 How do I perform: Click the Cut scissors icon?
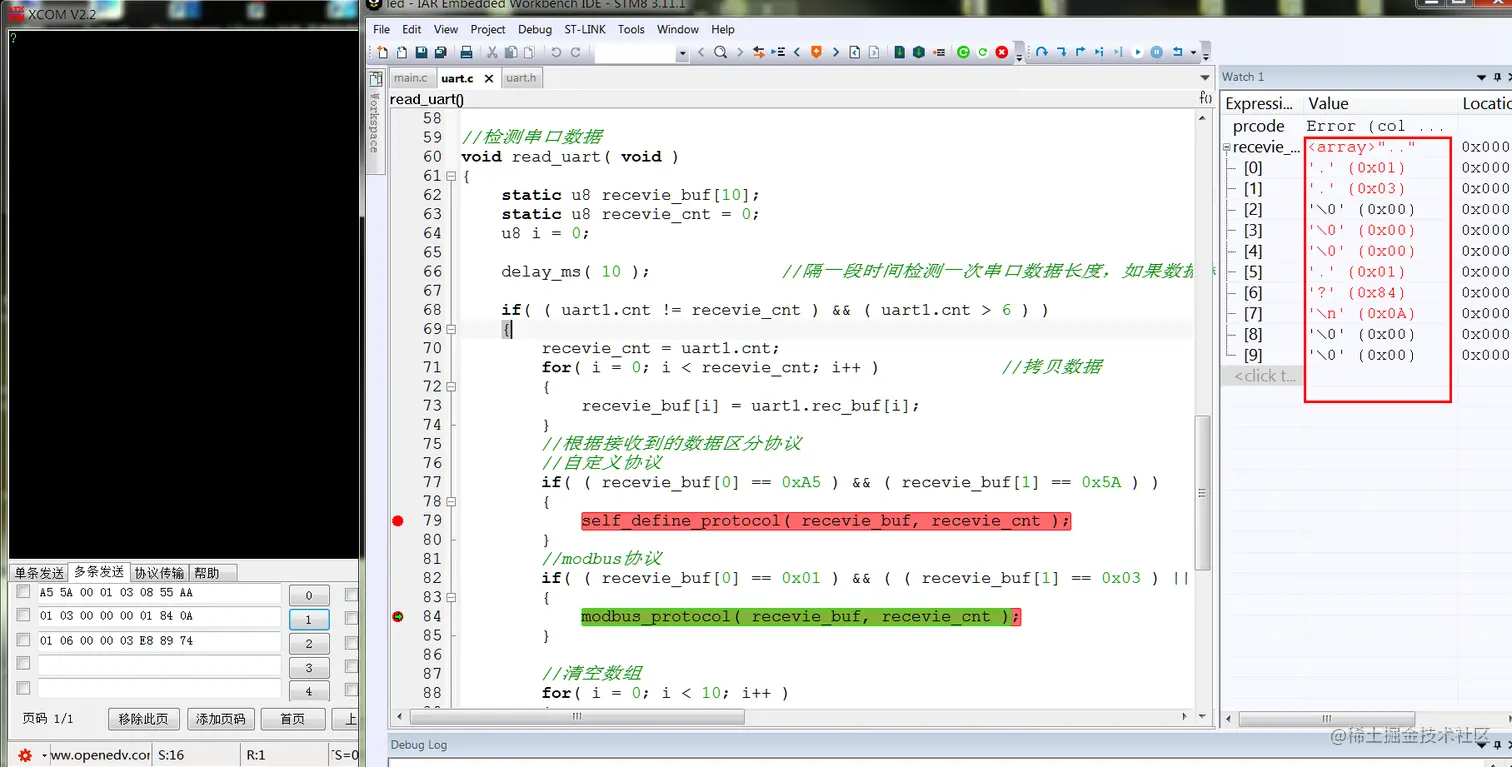(x=491, y=52)
